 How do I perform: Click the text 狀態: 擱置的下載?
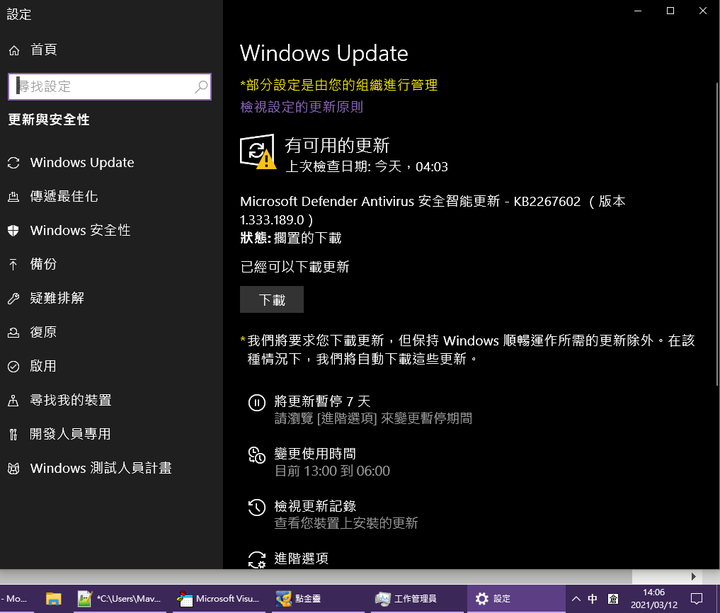point(291,237)
